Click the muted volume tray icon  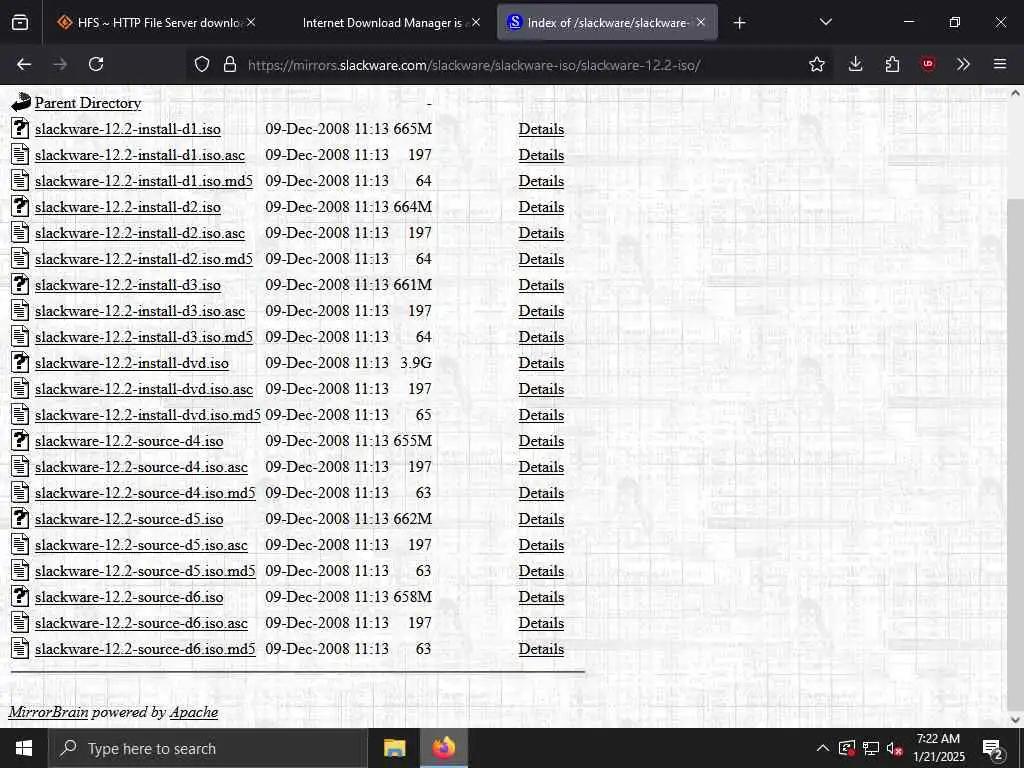895,748
